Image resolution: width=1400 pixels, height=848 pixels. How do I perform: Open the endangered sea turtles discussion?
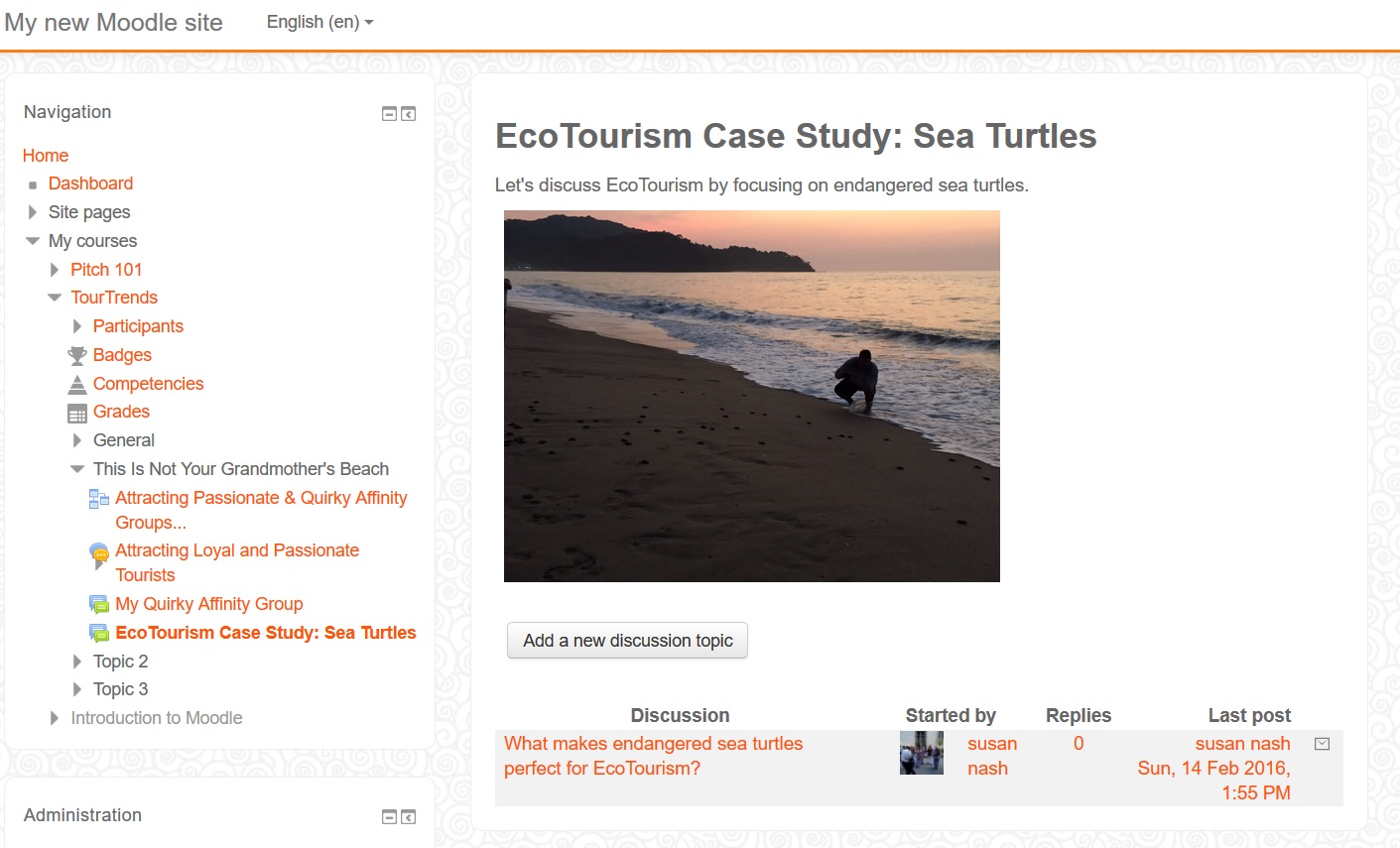pyautogui.click(x=653, y=756)
